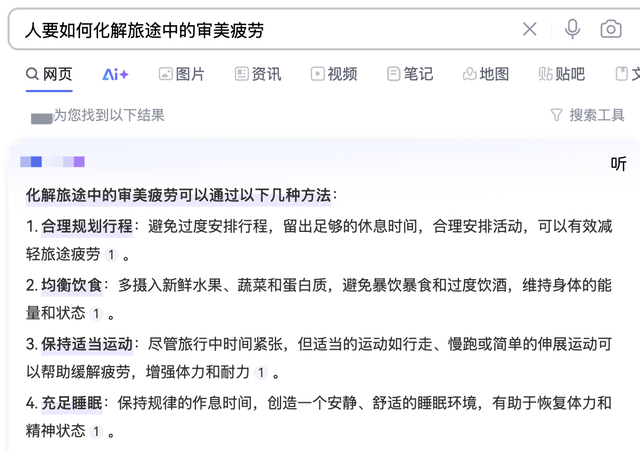Click the AI answer logo above the summary
This screenshot has height=451, width=640.
[53, 162]
